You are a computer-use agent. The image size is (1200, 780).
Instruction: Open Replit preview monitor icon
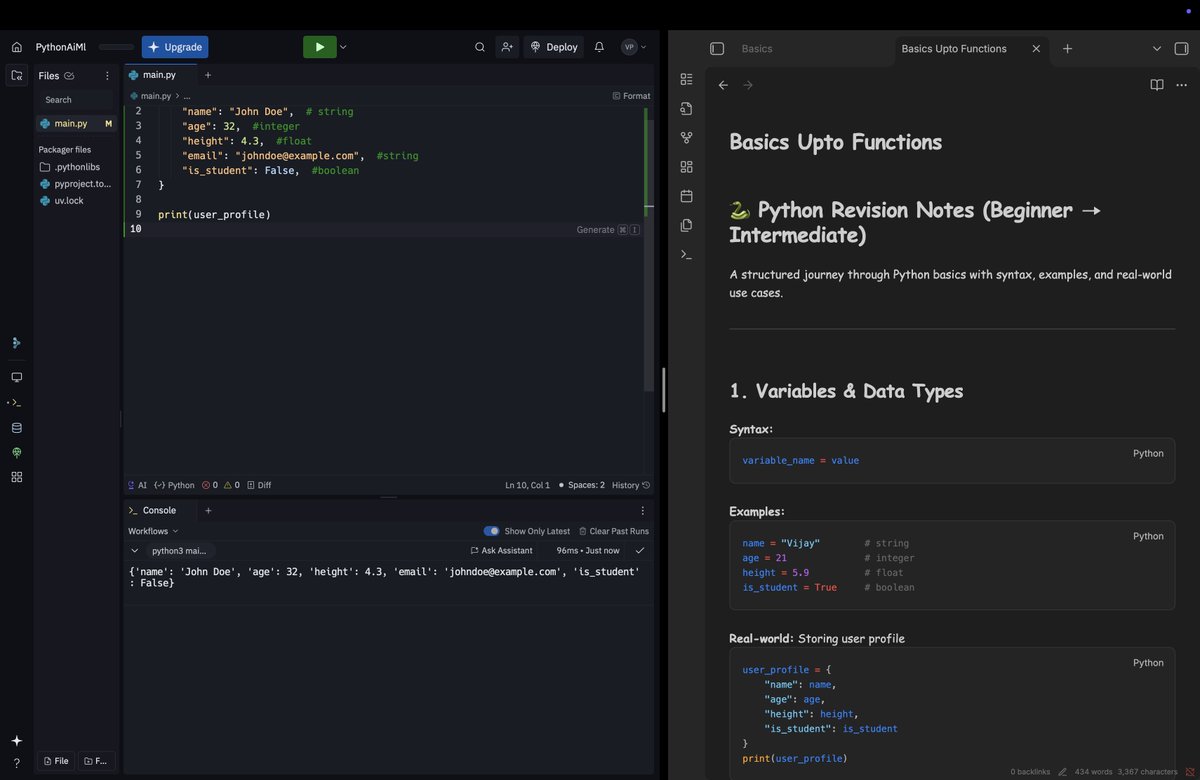(x=17, y=377)
